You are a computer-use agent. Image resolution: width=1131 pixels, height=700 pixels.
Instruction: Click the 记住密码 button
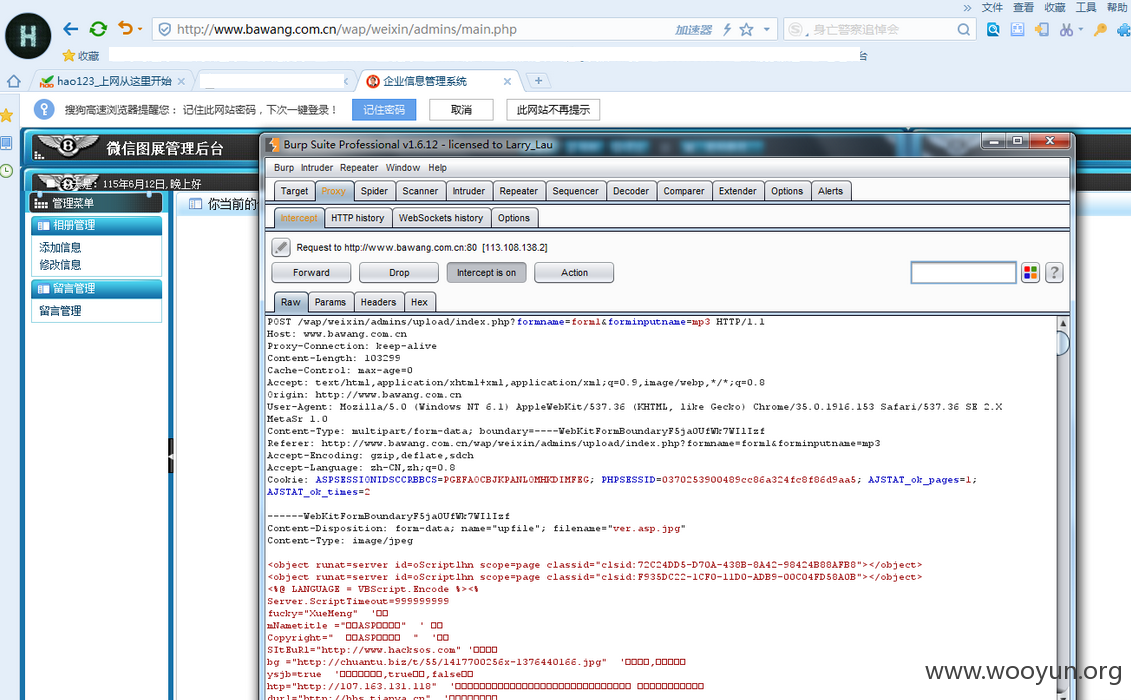[384, 110]
